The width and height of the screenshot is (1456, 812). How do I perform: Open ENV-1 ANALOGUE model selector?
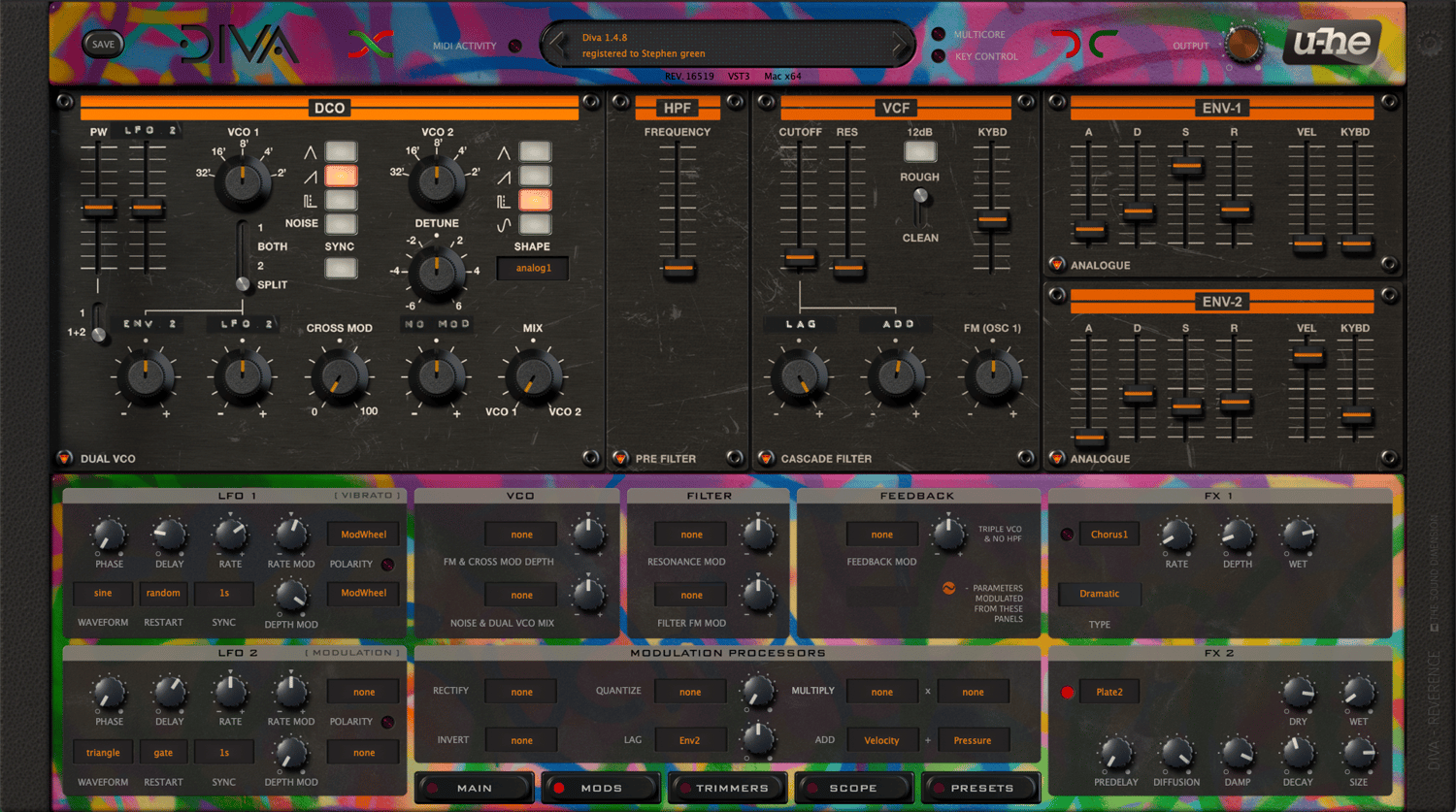pos(1057,264)
